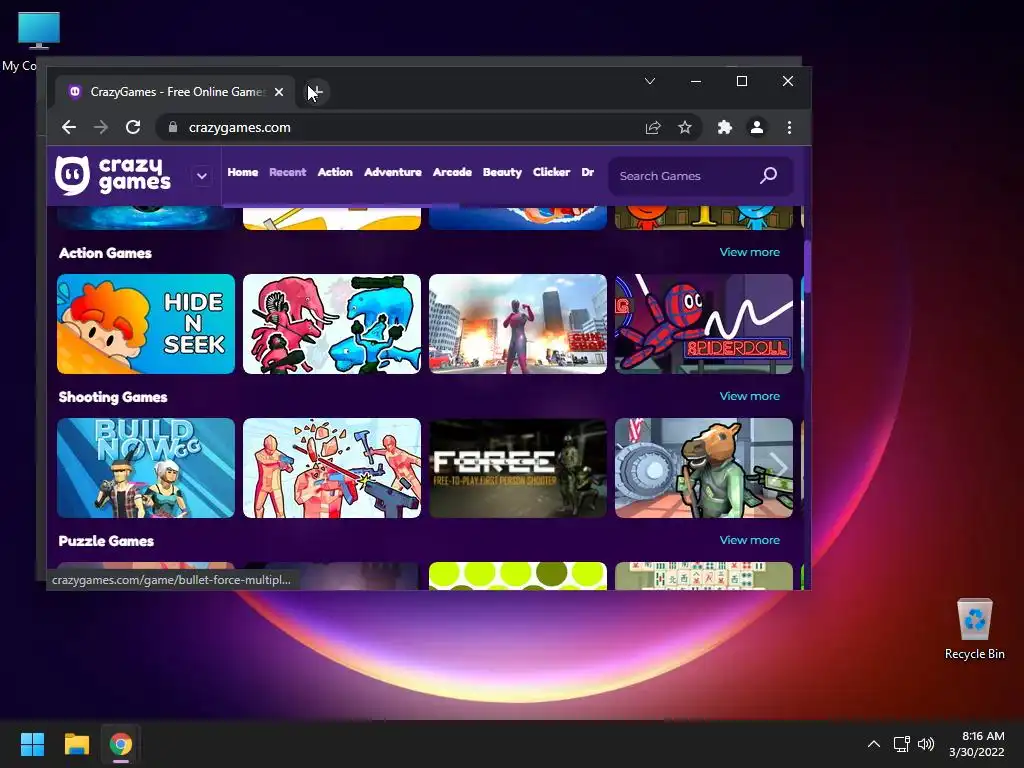
Task: Expand dropdown next to CrazyGames logo
Action: [x=202, y=176]
